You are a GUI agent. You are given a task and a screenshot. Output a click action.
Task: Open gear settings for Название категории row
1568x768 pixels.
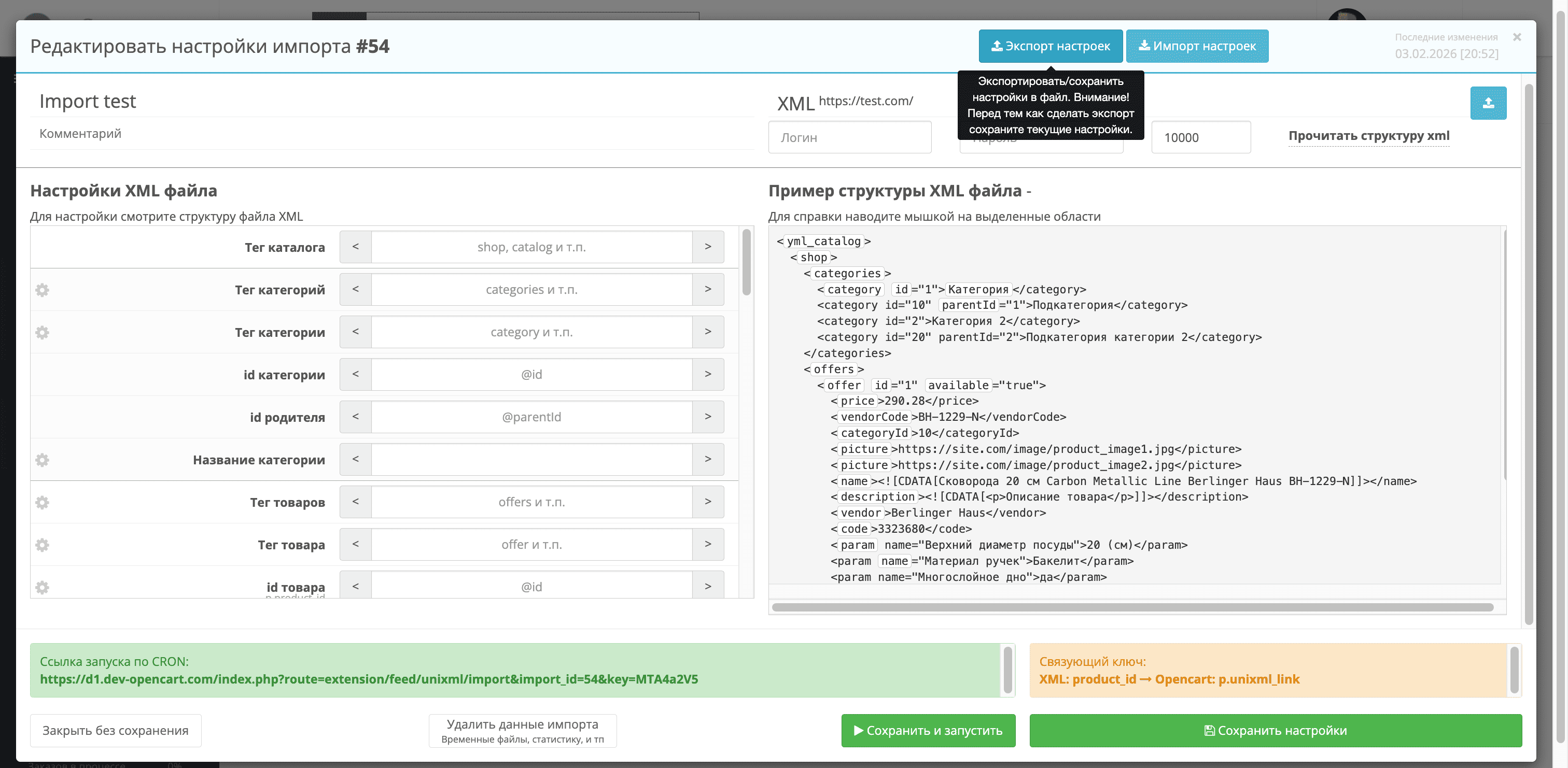click(x=42, y=460)
